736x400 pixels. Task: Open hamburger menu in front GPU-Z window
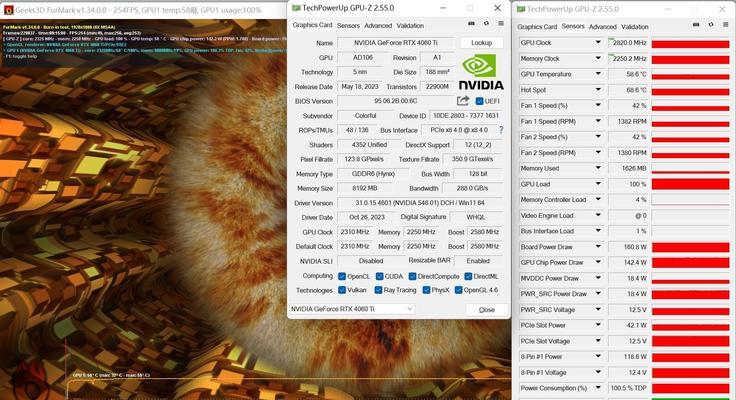tap(501, 23)
